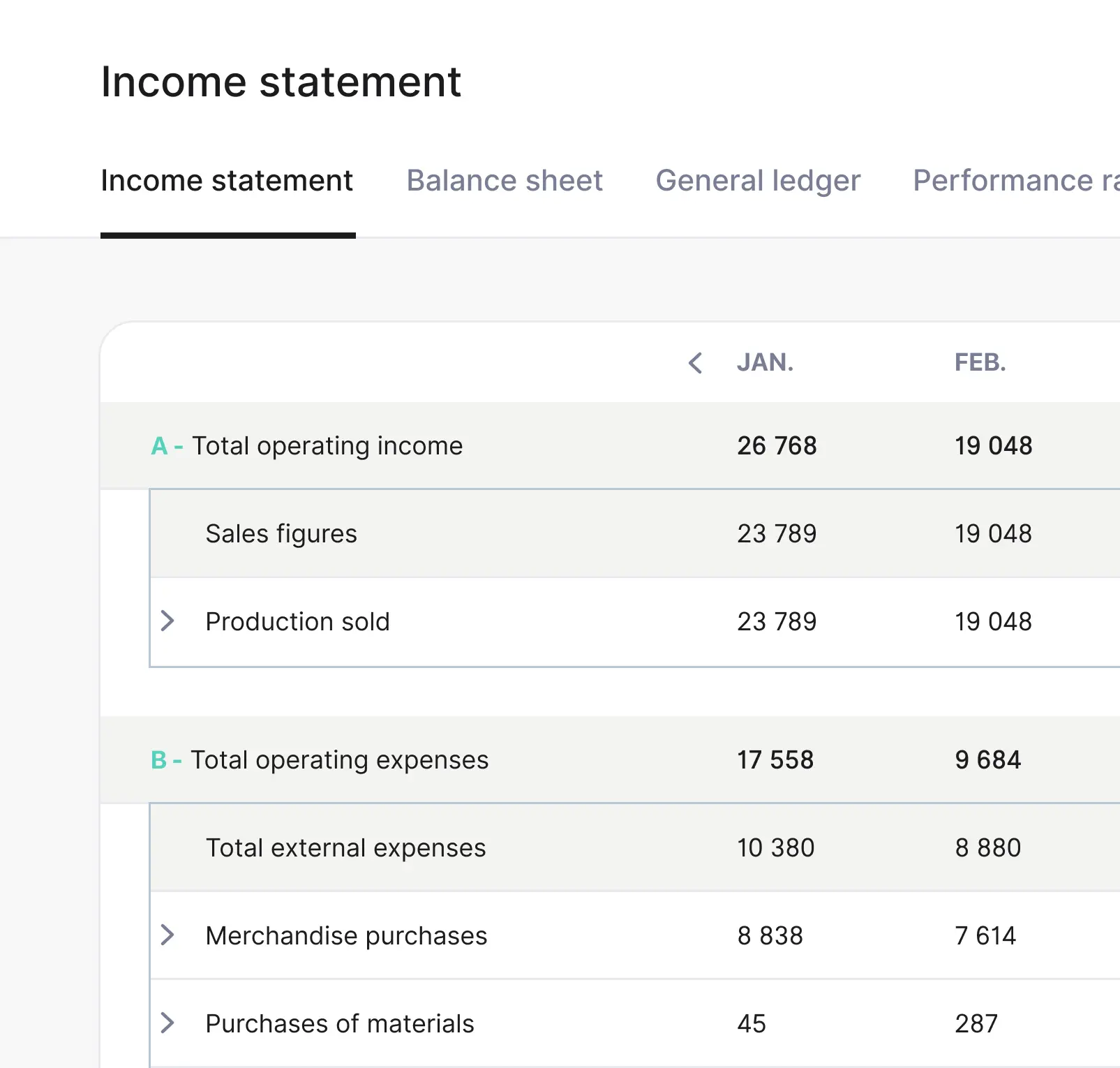Viewport: 1120px width, 1068px height.
Task: Click the FEB. column header
Action: coord(980,363)
